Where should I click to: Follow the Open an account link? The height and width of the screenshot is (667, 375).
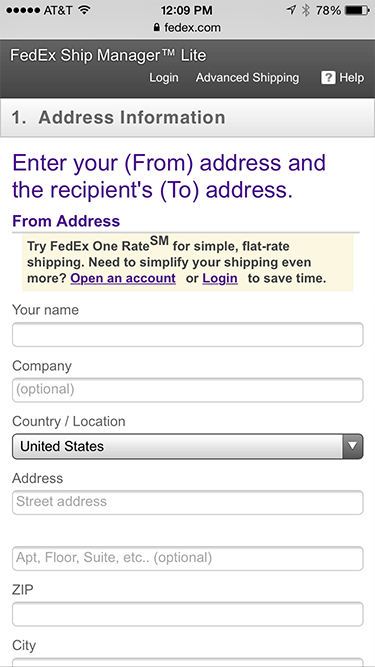click(x=123, y=278)
